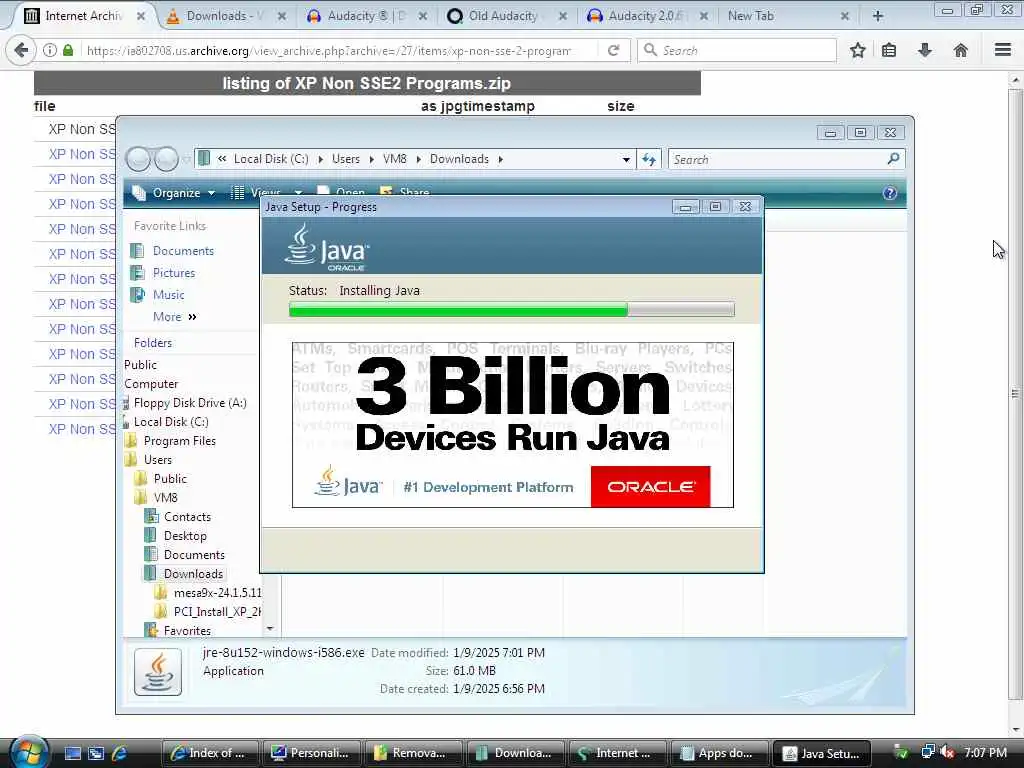1024x768 pixels.
Task: Expand Explorer address bar history dropdown
Action: [626, 159]
